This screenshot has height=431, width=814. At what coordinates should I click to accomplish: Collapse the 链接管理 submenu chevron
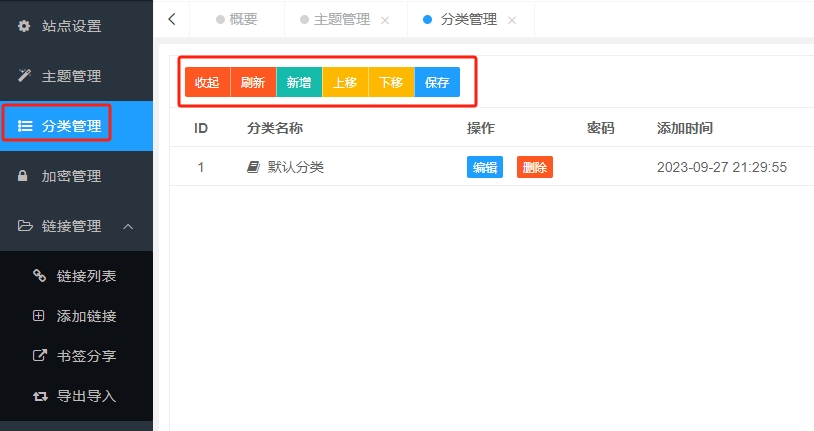pyautogui.click(x=128, y=226)
